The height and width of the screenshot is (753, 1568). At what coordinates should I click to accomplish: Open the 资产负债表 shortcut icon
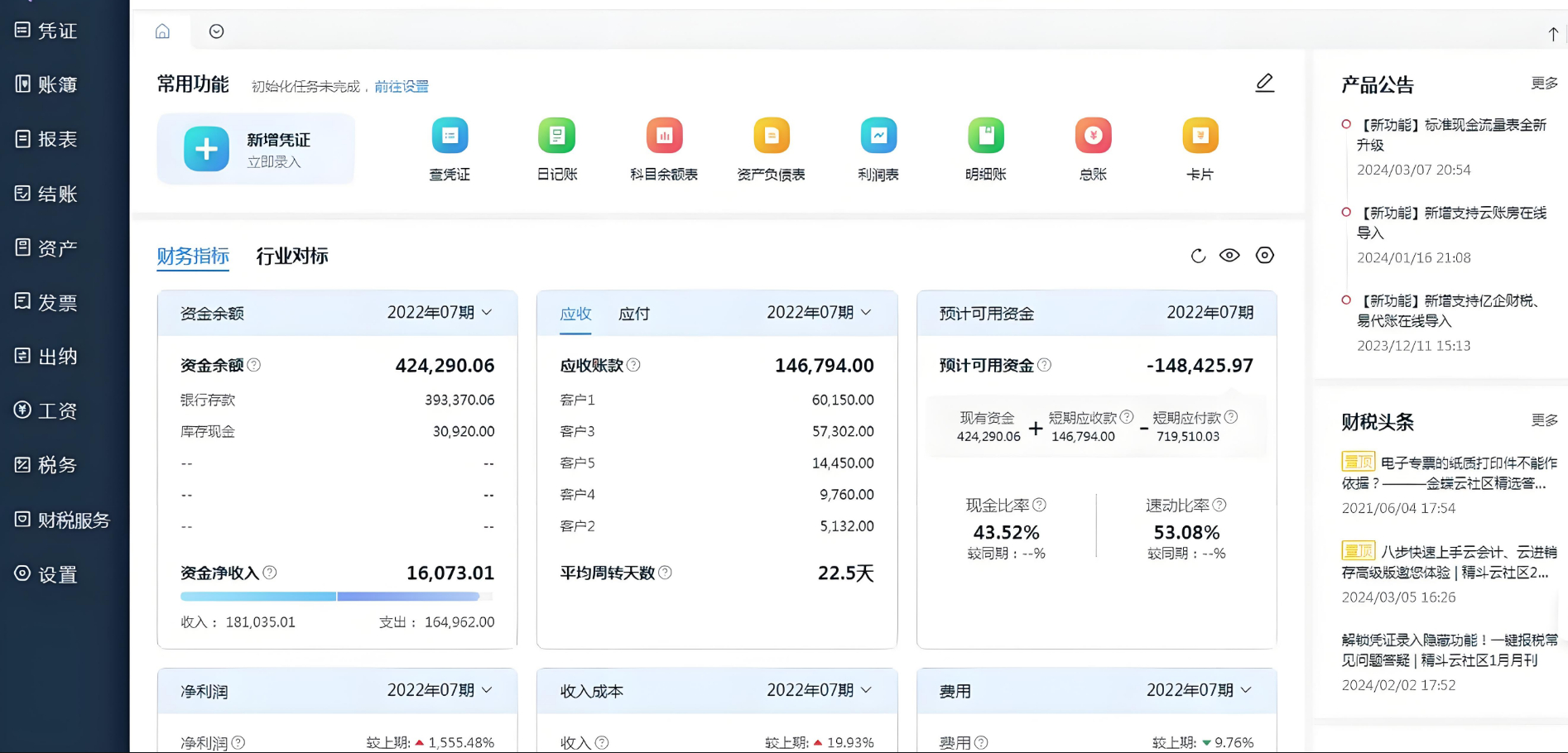(x=772, y=136)
